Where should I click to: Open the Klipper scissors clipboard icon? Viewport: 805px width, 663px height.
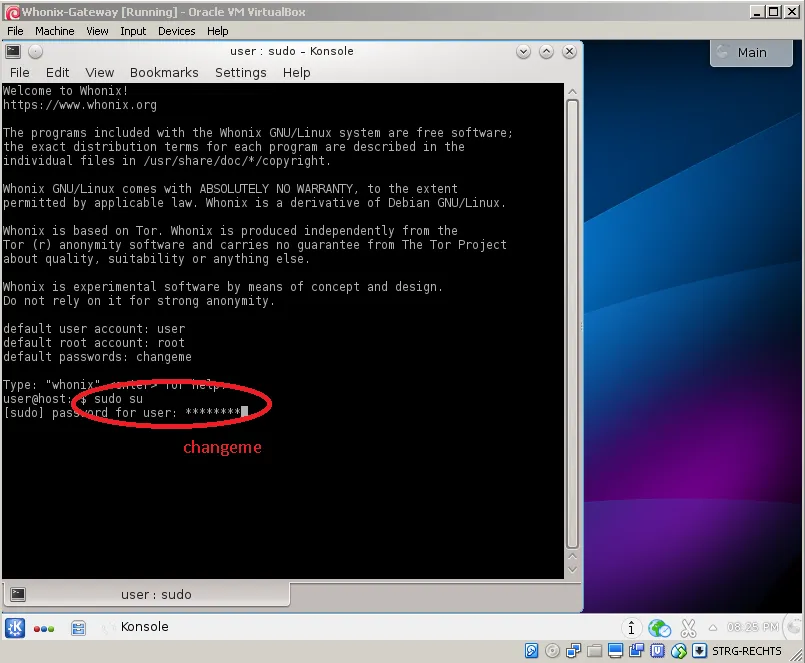click(x=688, y=628)
